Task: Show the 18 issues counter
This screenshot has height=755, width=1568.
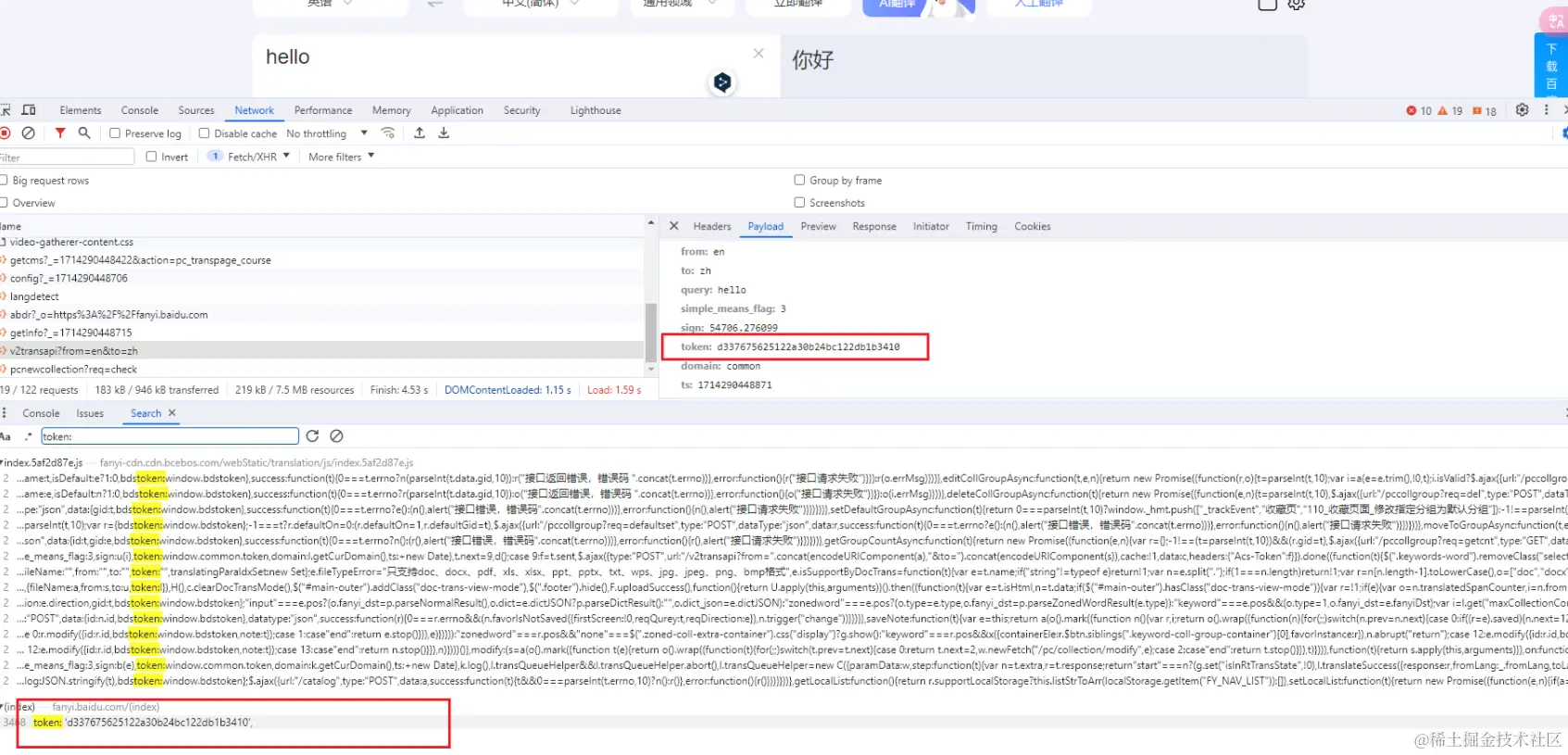Action: point(1485,111)
